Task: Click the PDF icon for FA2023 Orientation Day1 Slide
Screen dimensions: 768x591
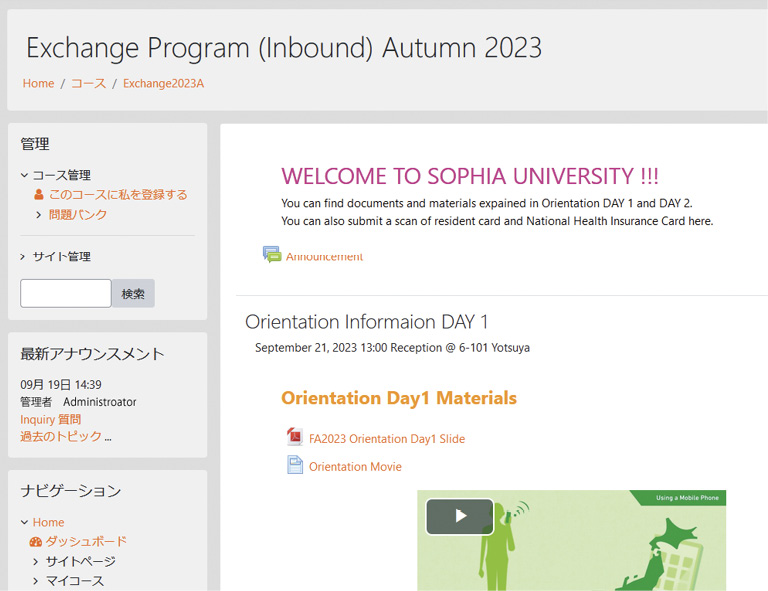Action: click(294, 437)
